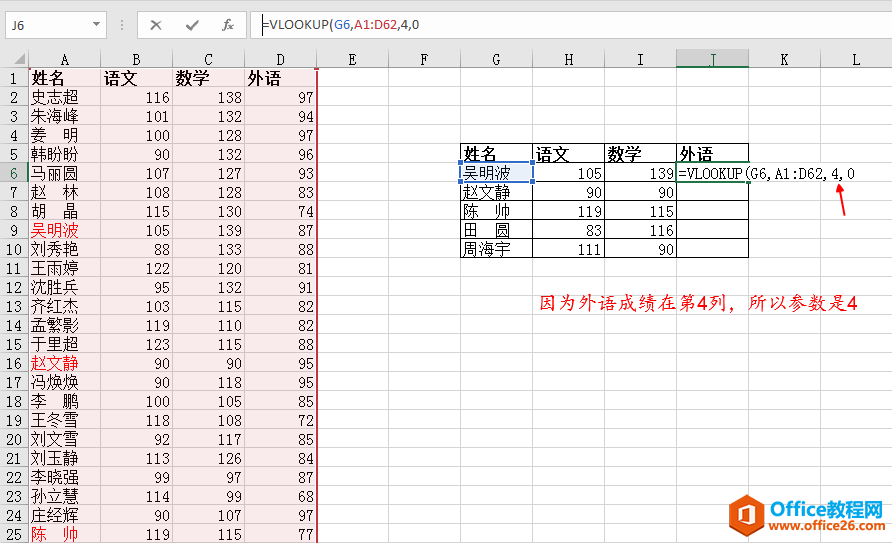The width and height of the screenshot is (892, 543).
Task: Click cell G10 containing 周海宇
Action: (x=496, y=249)
